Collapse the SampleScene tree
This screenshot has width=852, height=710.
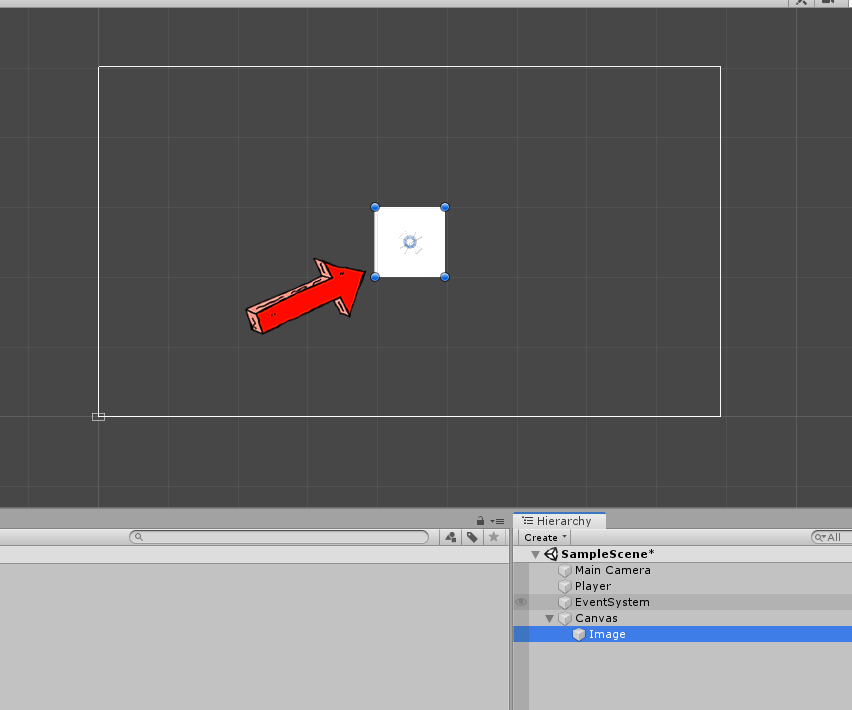click(x=535, y=554)
